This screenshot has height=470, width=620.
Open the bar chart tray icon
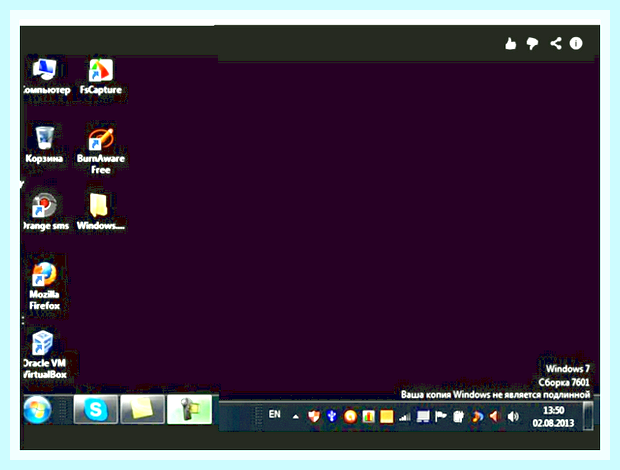pyautogui.click(x=369, y=416)
